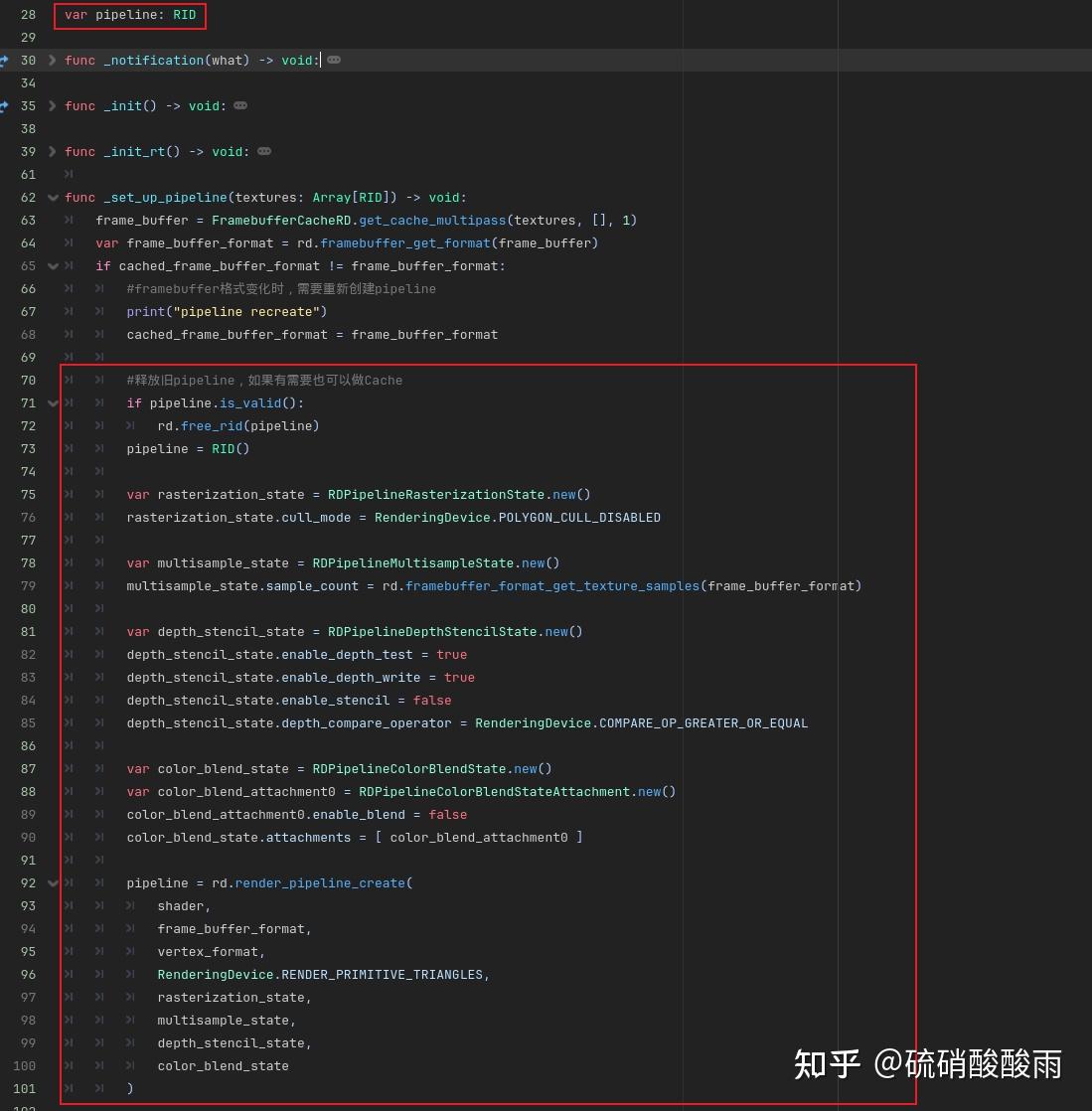Toggle a breakpoint on line 63
This screenshot has width=1092, height=1111.
(28, 220)
